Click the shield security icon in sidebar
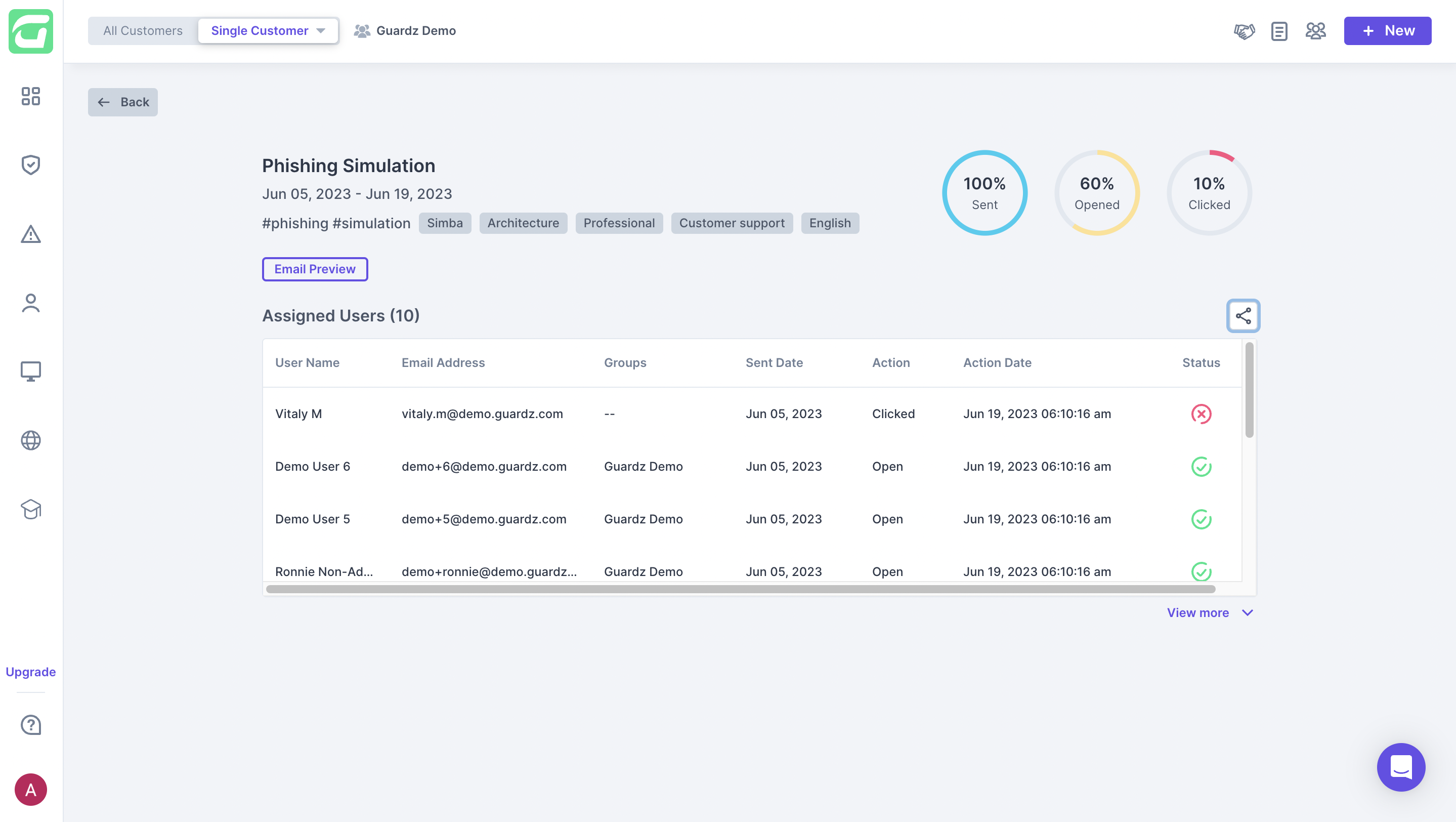 pyautogui.click(x=30, y=165)
